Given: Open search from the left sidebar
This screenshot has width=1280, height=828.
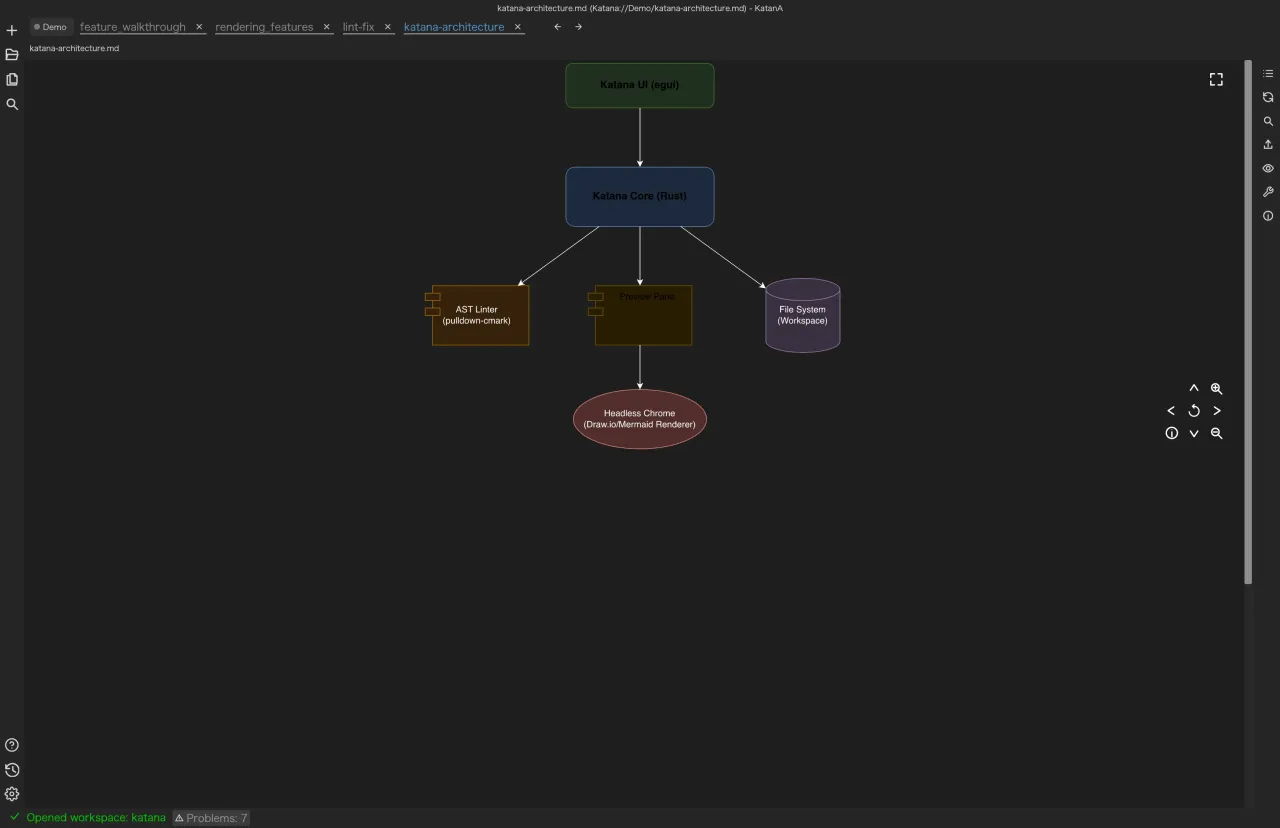Looking at the screenshot, I should [x=12, y=104].
